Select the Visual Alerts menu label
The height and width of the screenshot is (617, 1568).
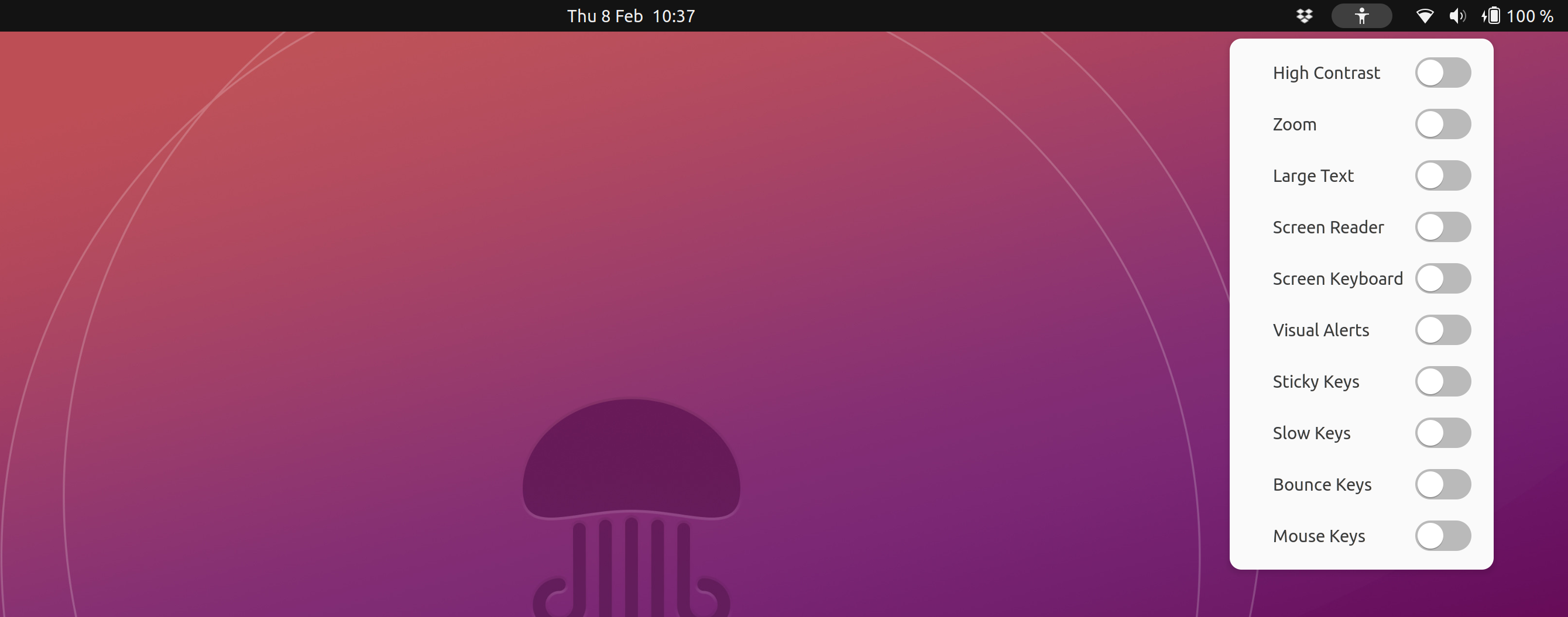pyautogui.click(x=1321, y=330)
